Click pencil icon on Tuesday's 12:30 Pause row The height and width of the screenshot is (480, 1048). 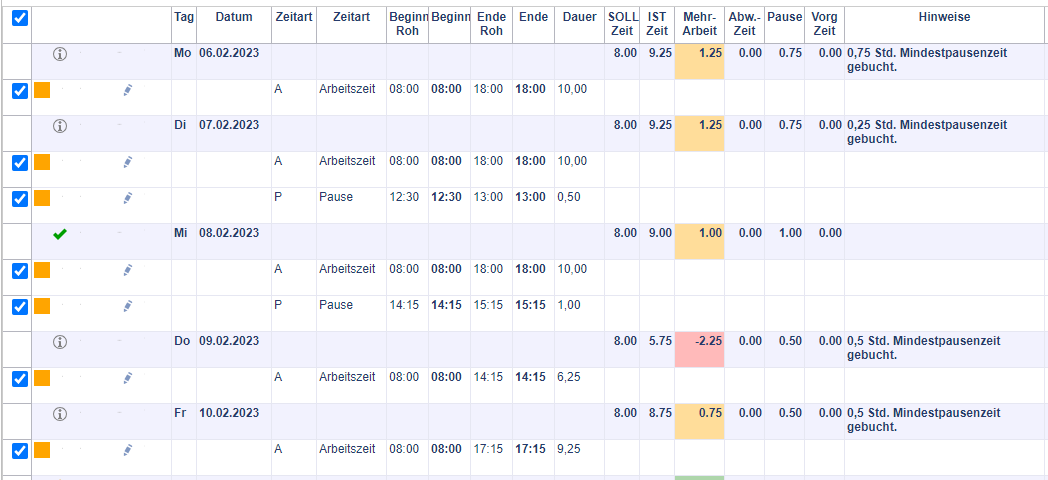tap(127, 198)
